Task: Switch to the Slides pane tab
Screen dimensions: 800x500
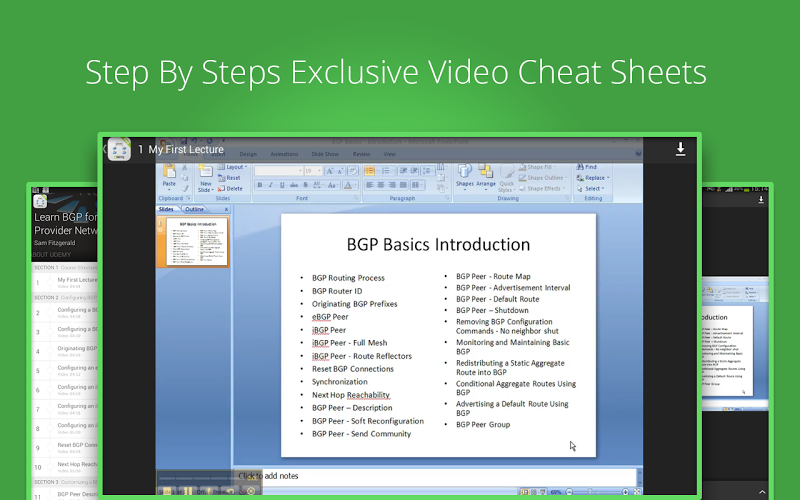Action: (x=166, y=209)
